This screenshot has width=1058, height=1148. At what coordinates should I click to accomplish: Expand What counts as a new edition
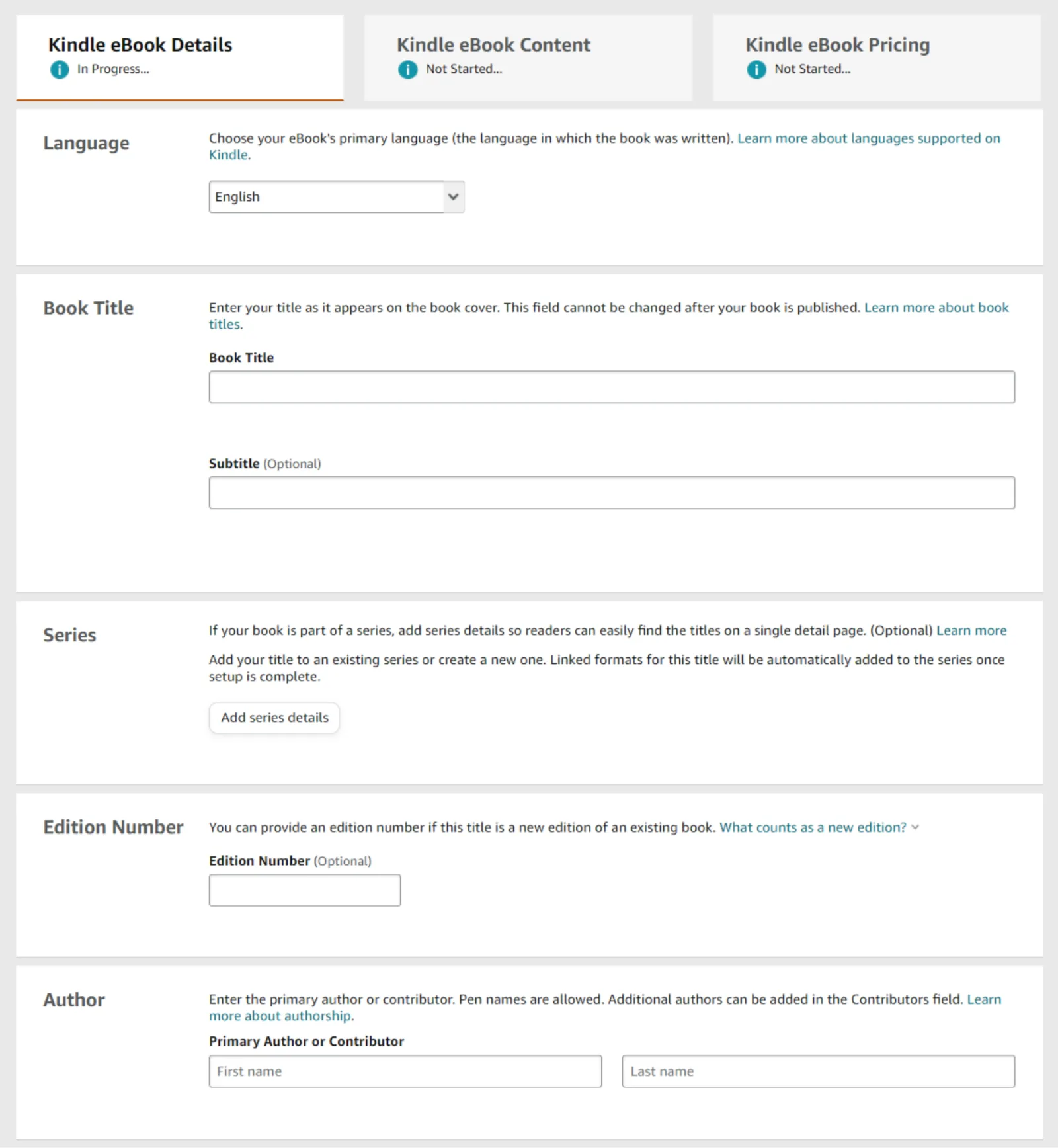click(x=812, y=827)
